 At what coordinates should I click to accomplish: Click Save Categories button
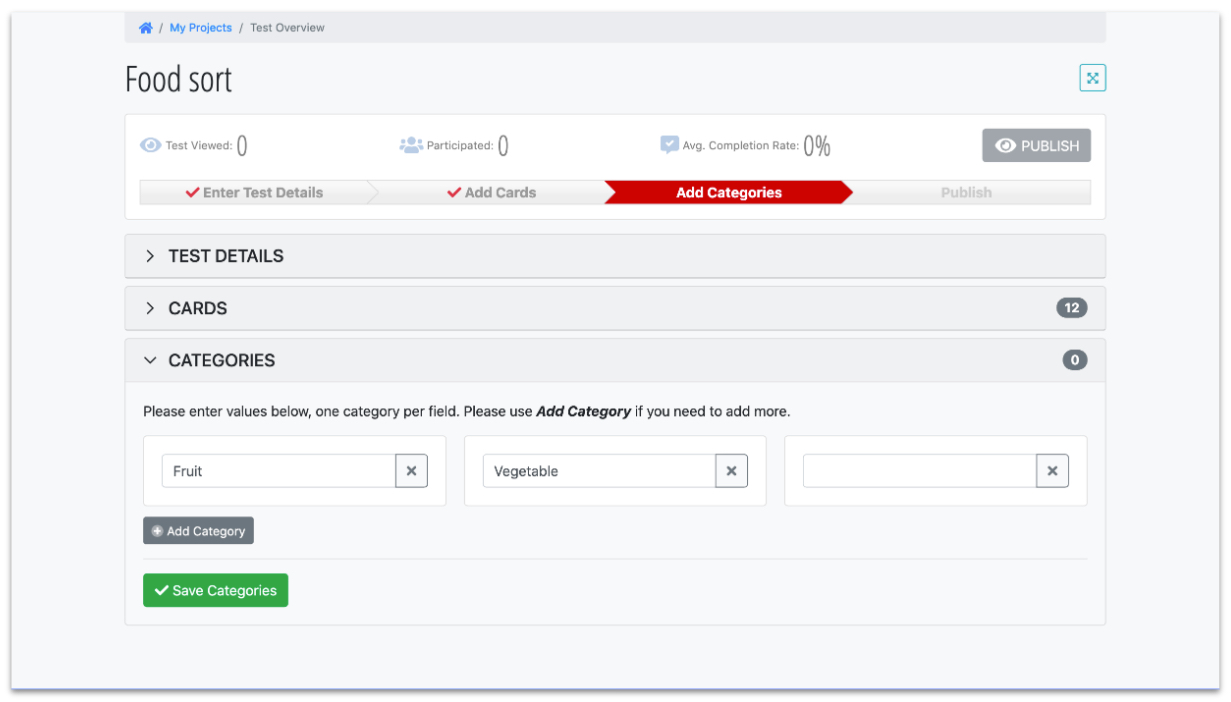point(215,590)
